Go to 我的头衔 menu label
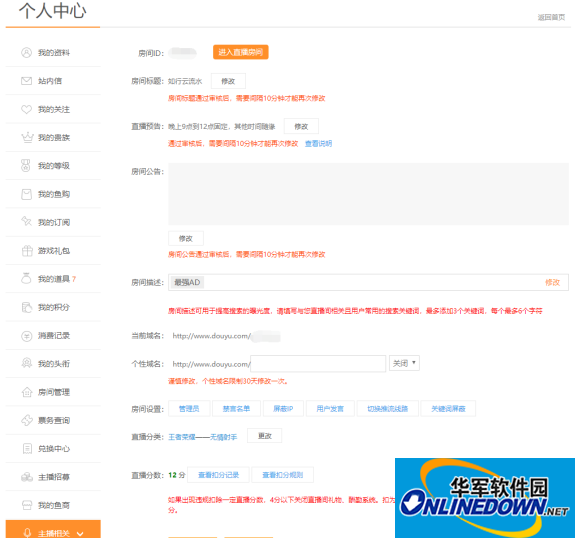 click(x=54, y=364)
